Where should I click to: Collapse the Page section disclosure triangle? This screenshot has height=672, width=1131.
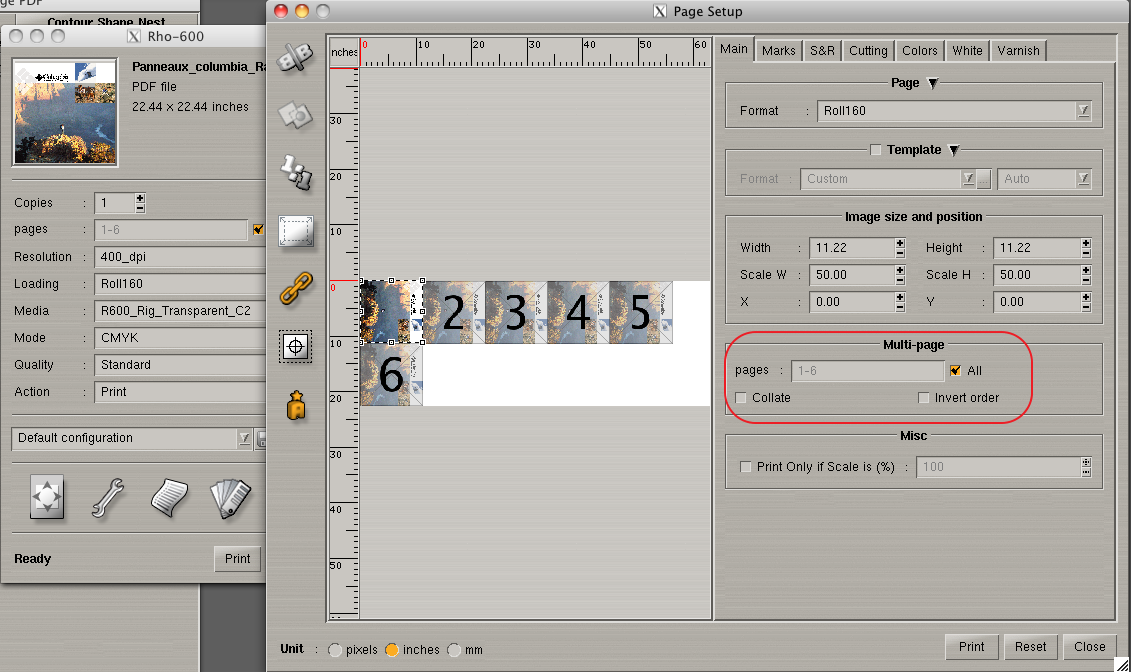pos(933,84)
